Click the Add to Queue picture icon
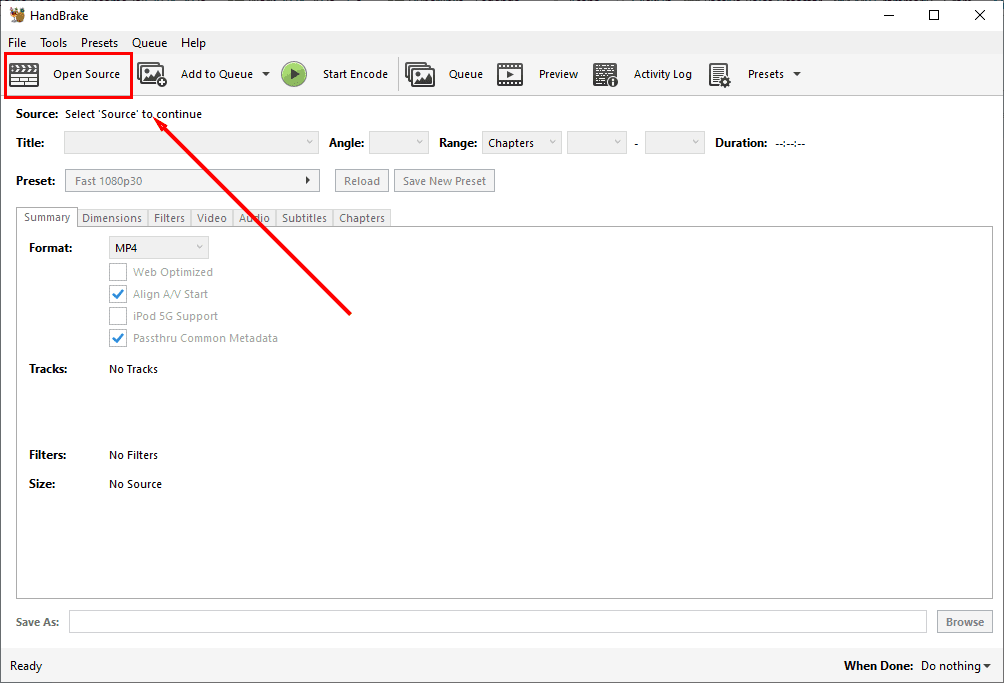The height and width of the screenshot is (683, 1004). (152, 74)
